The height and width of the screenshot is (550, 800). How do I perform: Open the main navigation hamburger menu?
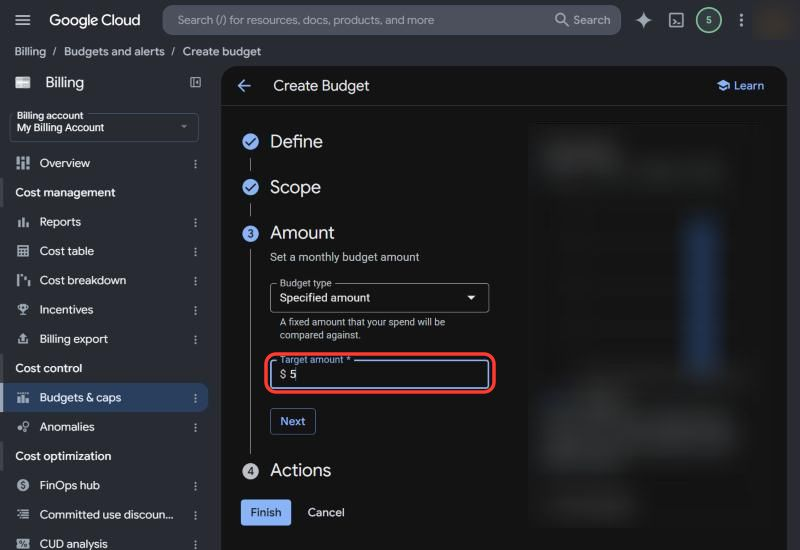[x=22, y=20]
